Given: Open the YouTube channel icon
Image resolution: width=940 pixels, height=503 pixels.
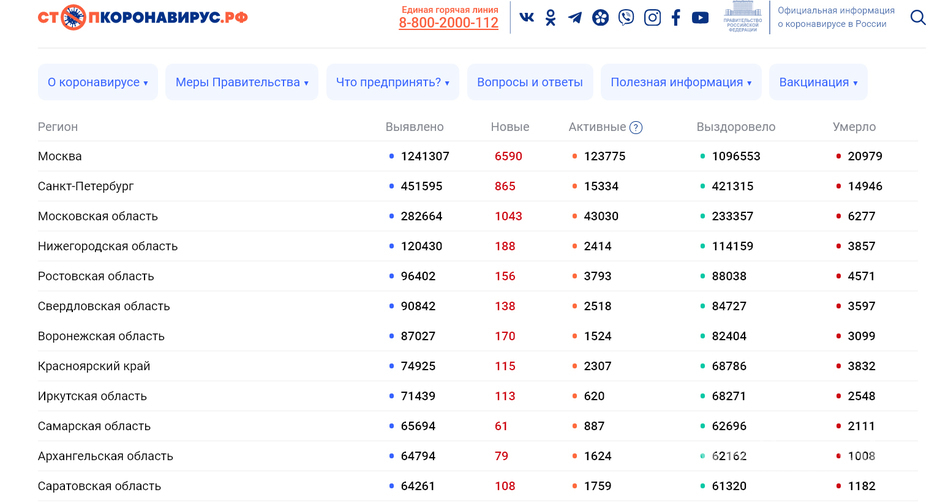Looking at the screenshot, I should coord(700,18).
